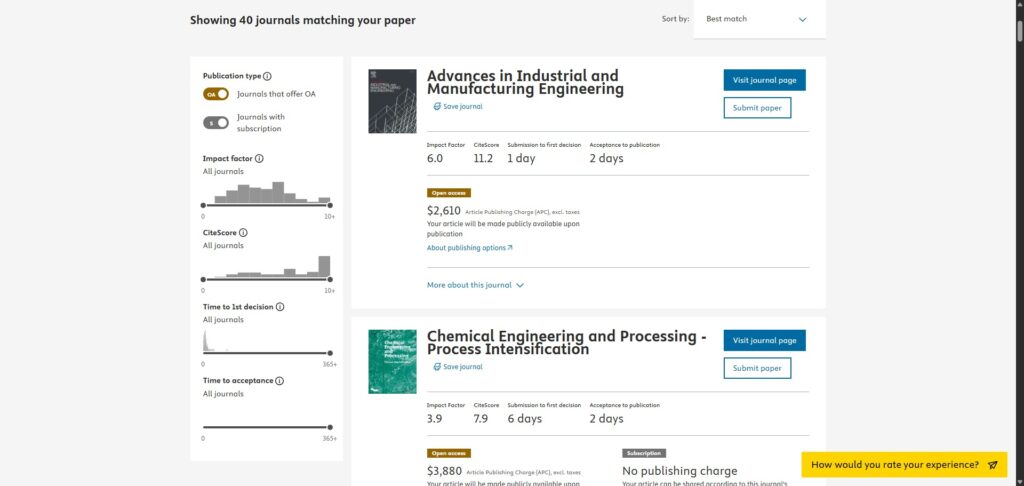Click the CiteScore value 7.9
This screenshot has height=486, width=1024.
point(481,419)
